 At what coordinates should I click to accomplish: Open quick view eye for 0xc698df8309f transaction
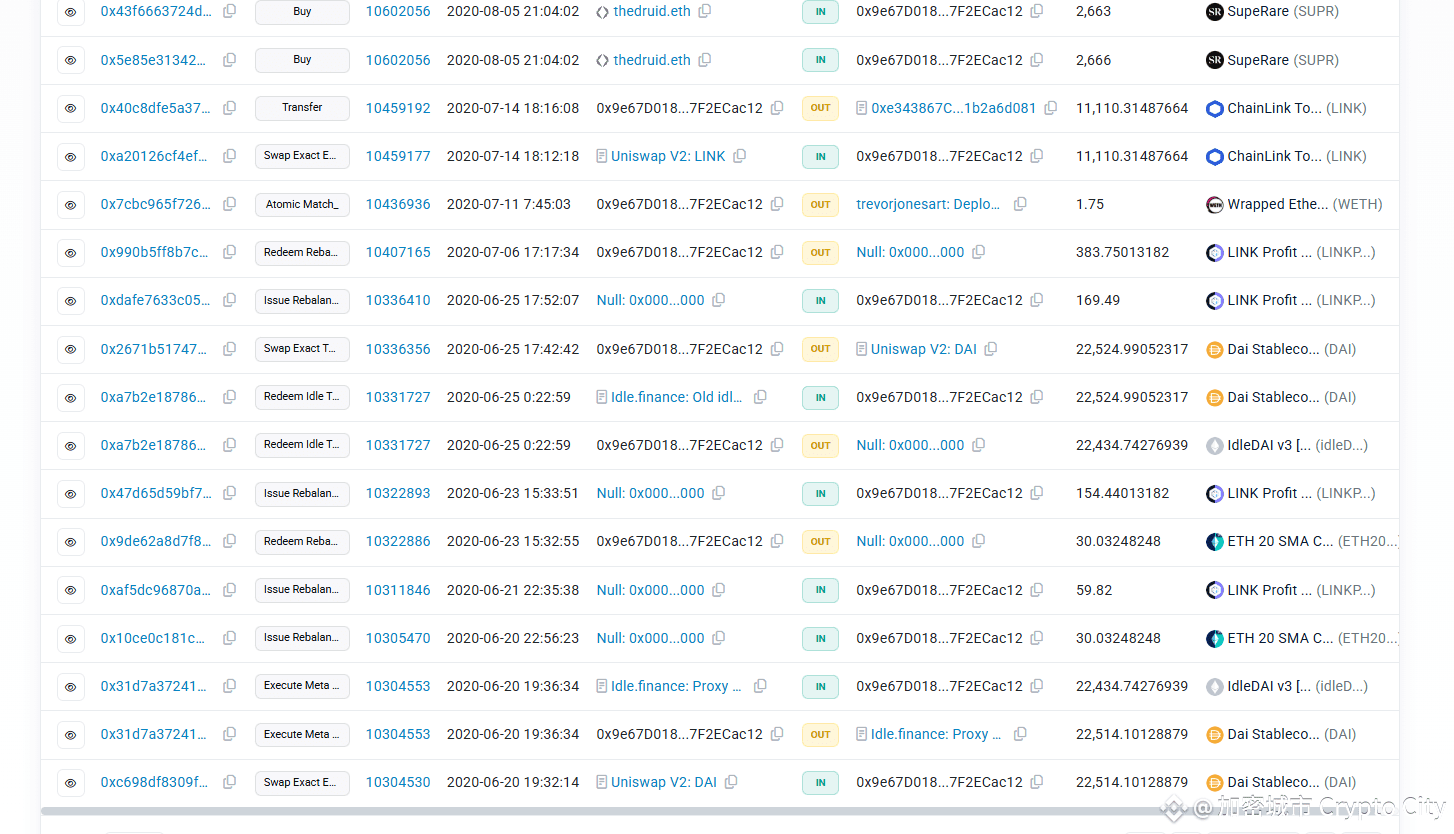tap(71, 783)
